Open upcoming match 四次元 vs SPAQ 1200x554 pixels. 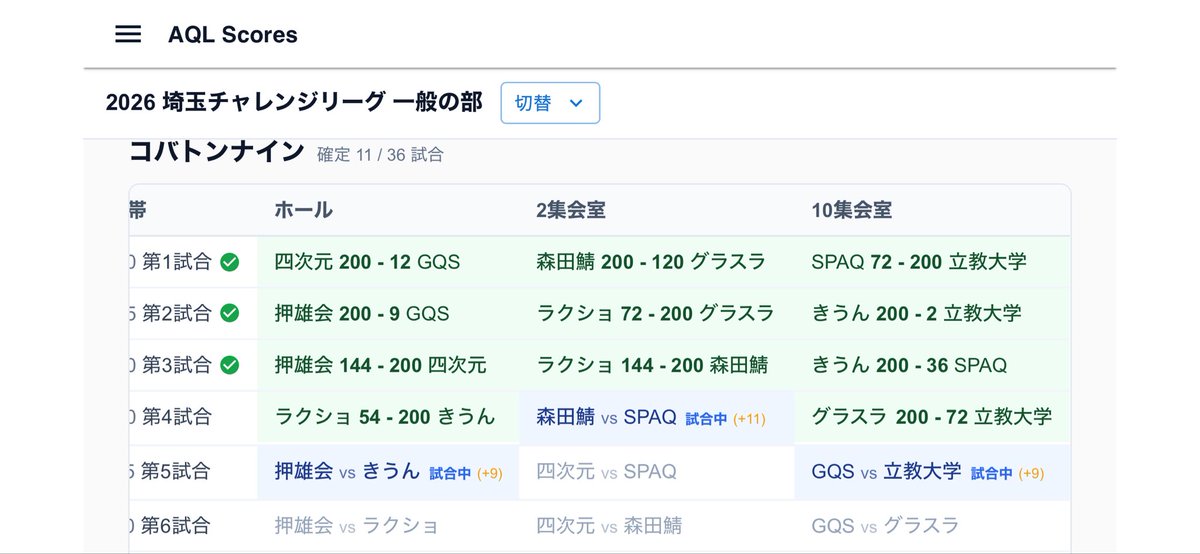657,471
